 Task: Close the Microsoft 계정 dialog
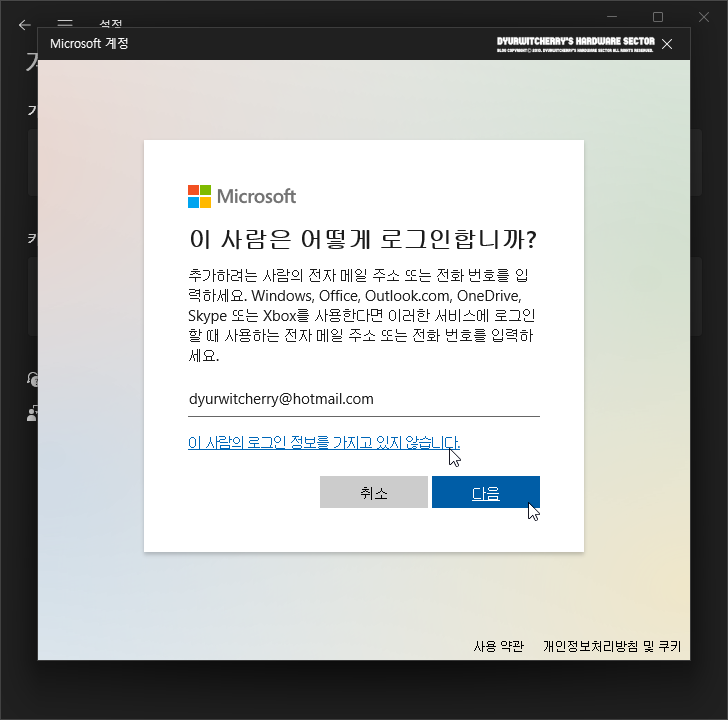point(667,44)
